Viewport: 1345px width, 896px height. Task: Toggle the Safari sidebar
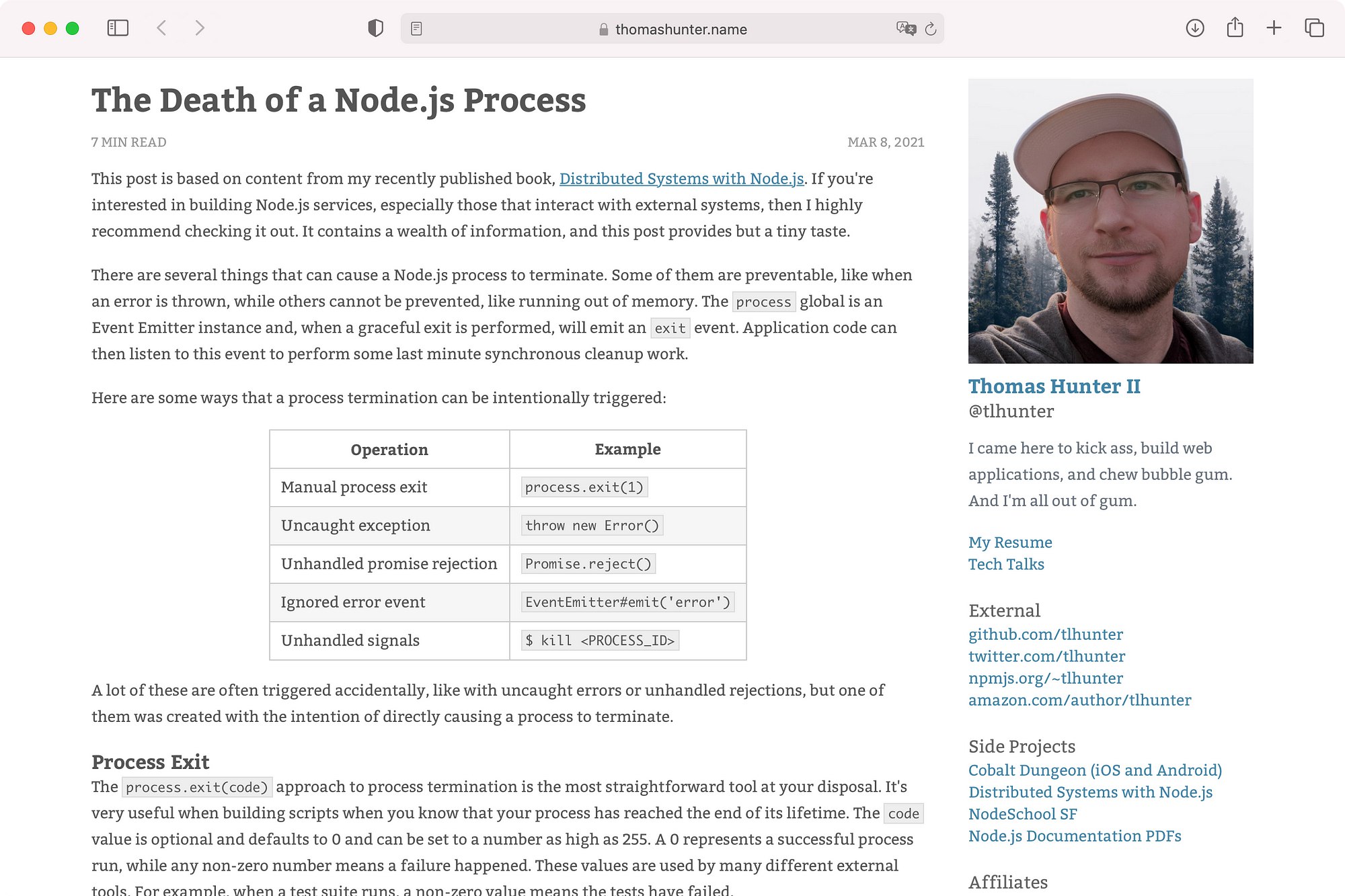coord(118,28)
